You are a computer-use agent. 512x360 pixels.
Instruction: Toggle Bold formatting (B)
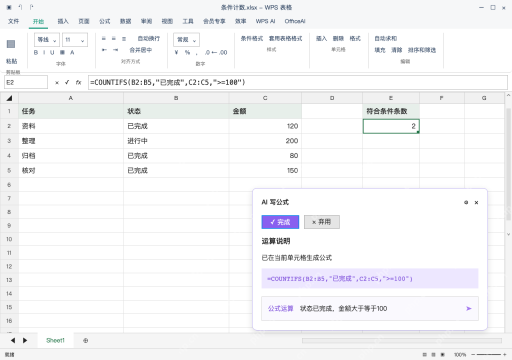coord(36,52)
